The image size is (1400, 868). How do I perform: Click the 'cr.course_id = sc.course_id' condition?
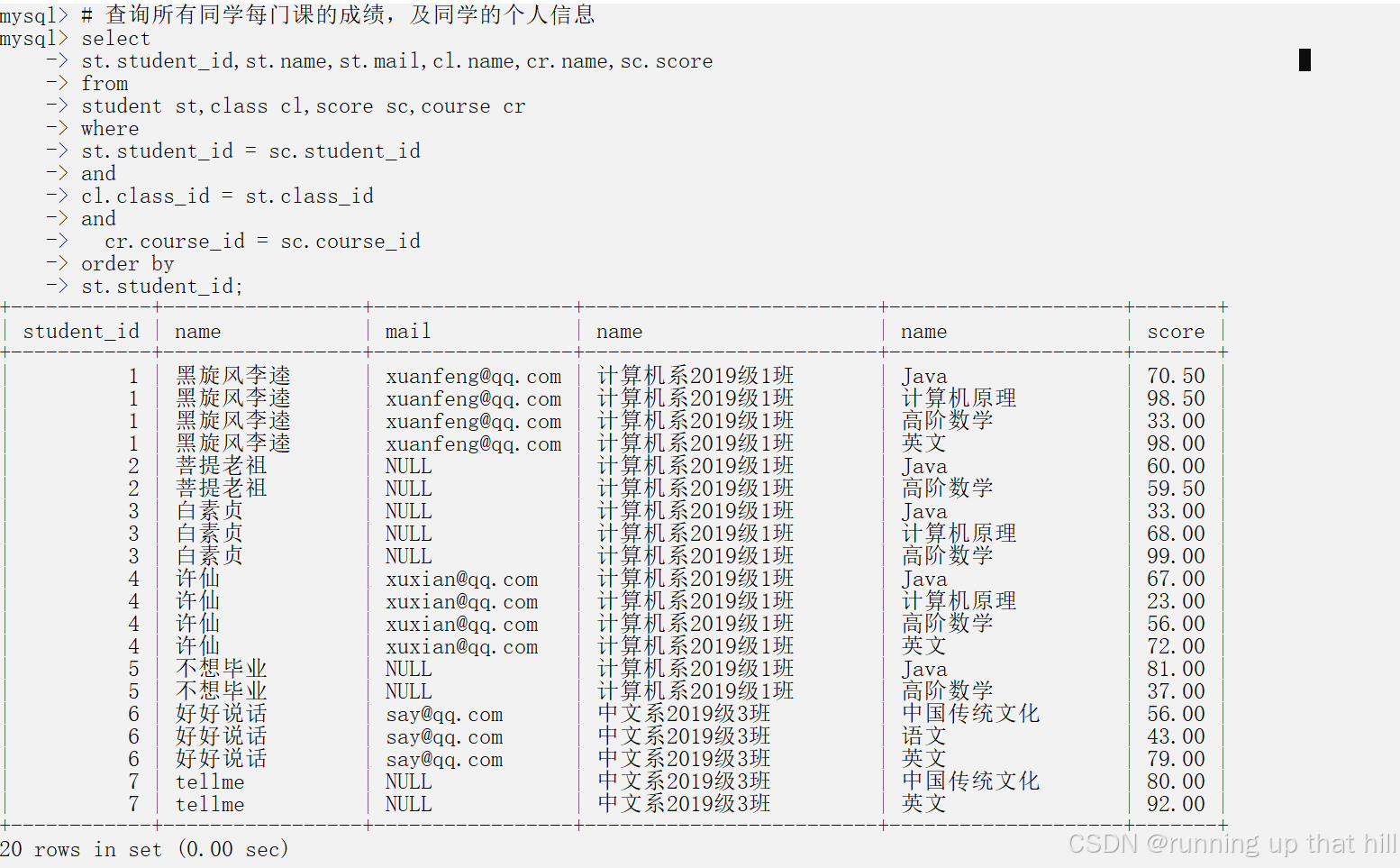point(262,242)
